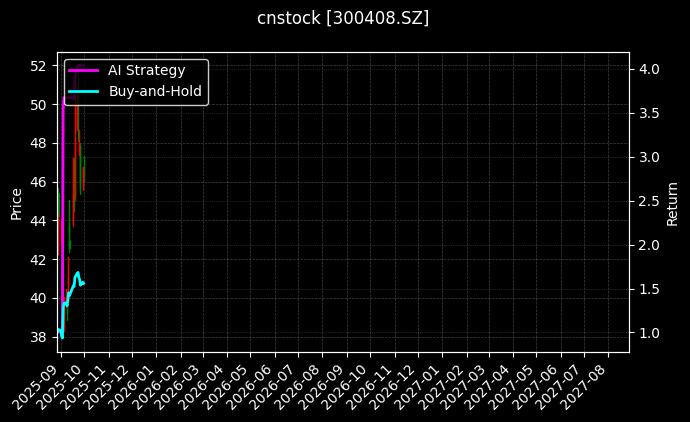
Task: Click the 52 price tick label
Action: [x=39, y=66]
